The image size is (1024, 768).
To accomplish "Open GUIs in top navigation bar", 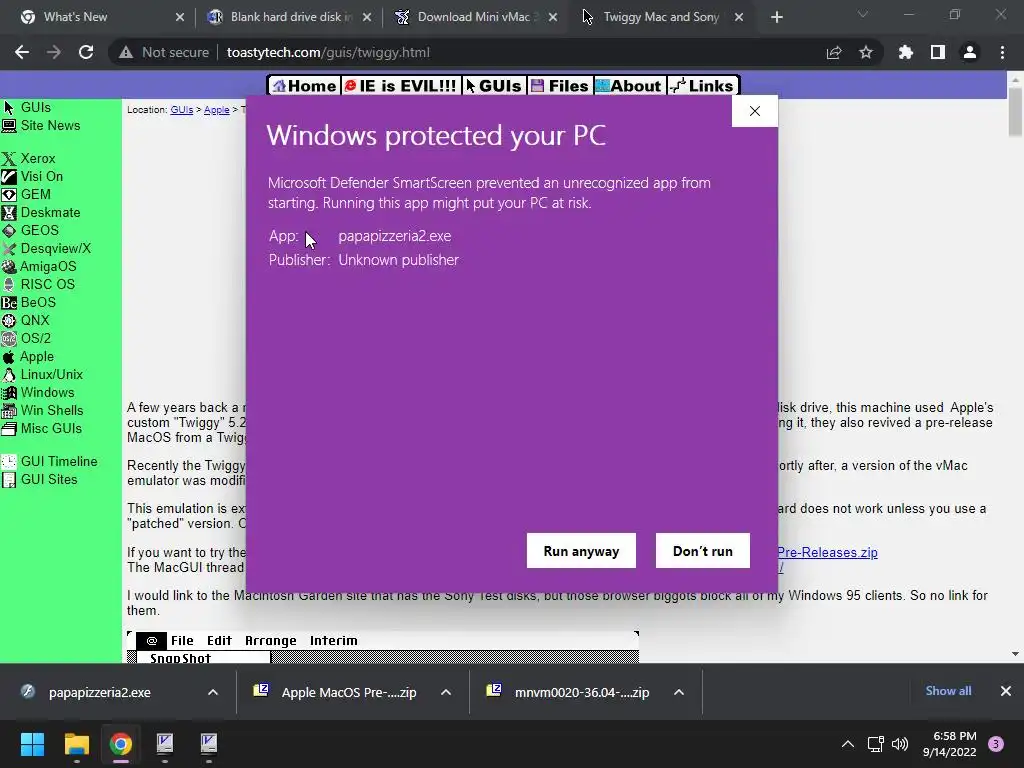I will (x=494, y=86).
